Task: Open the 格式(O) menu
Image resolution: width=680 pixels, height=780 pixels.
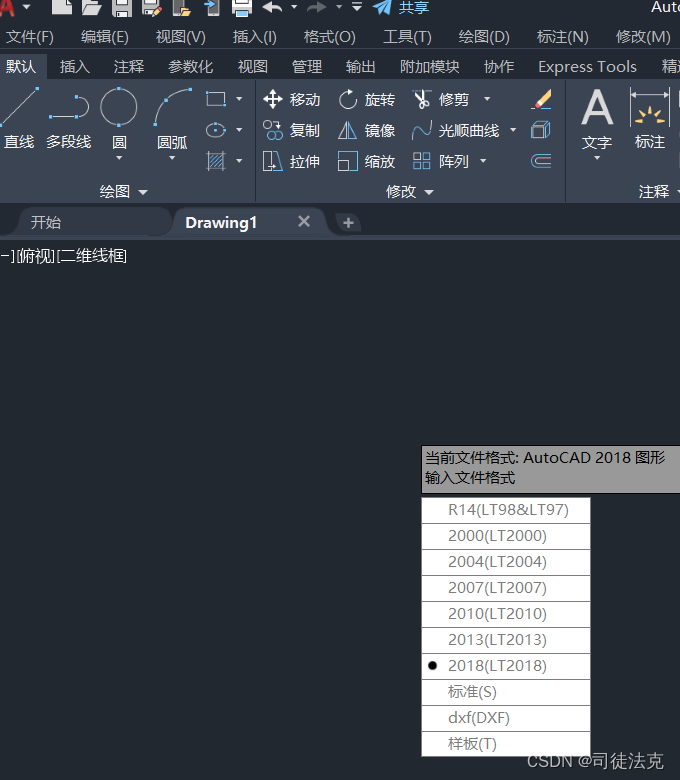Action: (330, 37)
